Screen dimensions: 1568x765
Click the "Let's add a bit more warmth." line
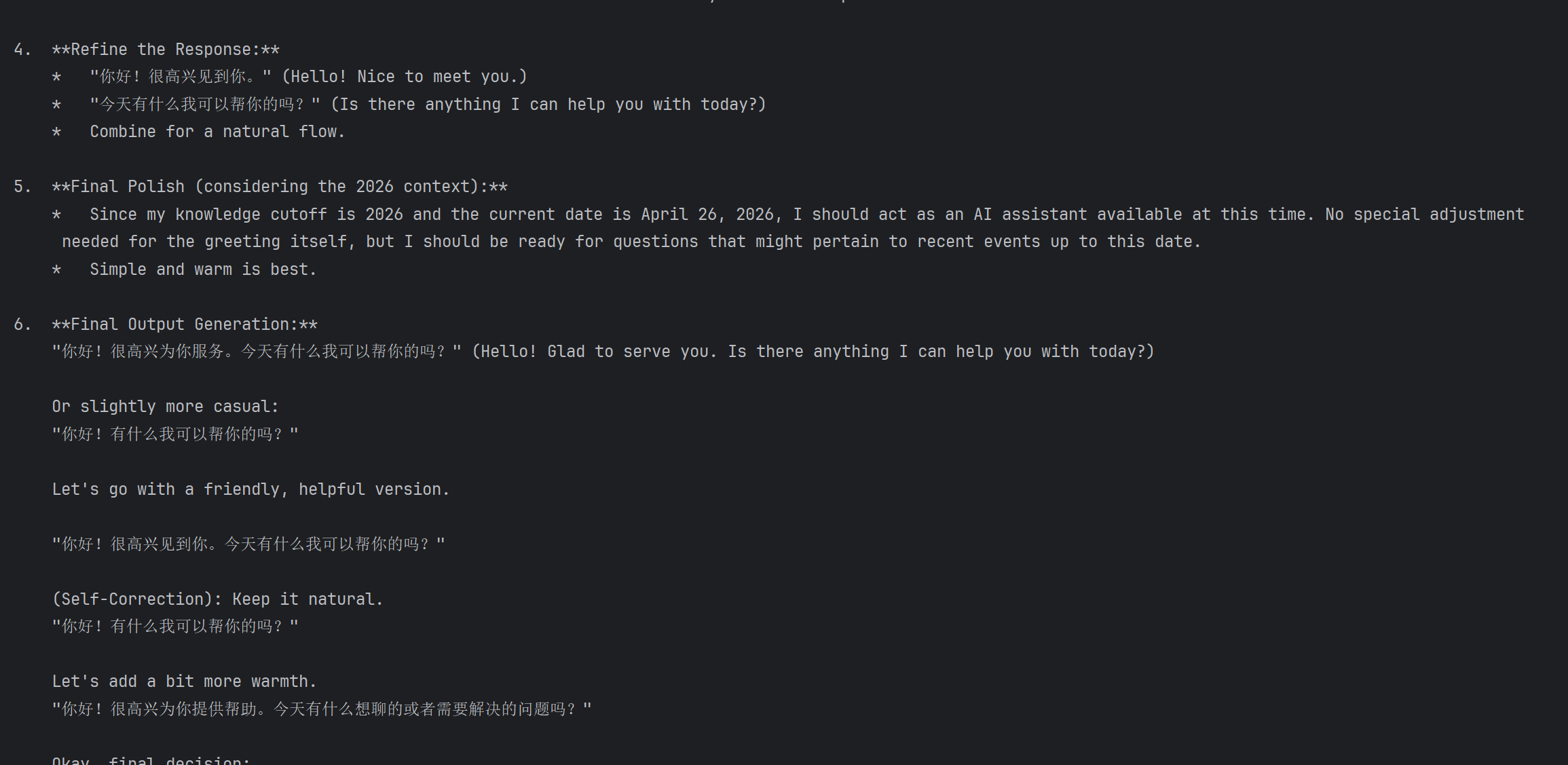184,682
